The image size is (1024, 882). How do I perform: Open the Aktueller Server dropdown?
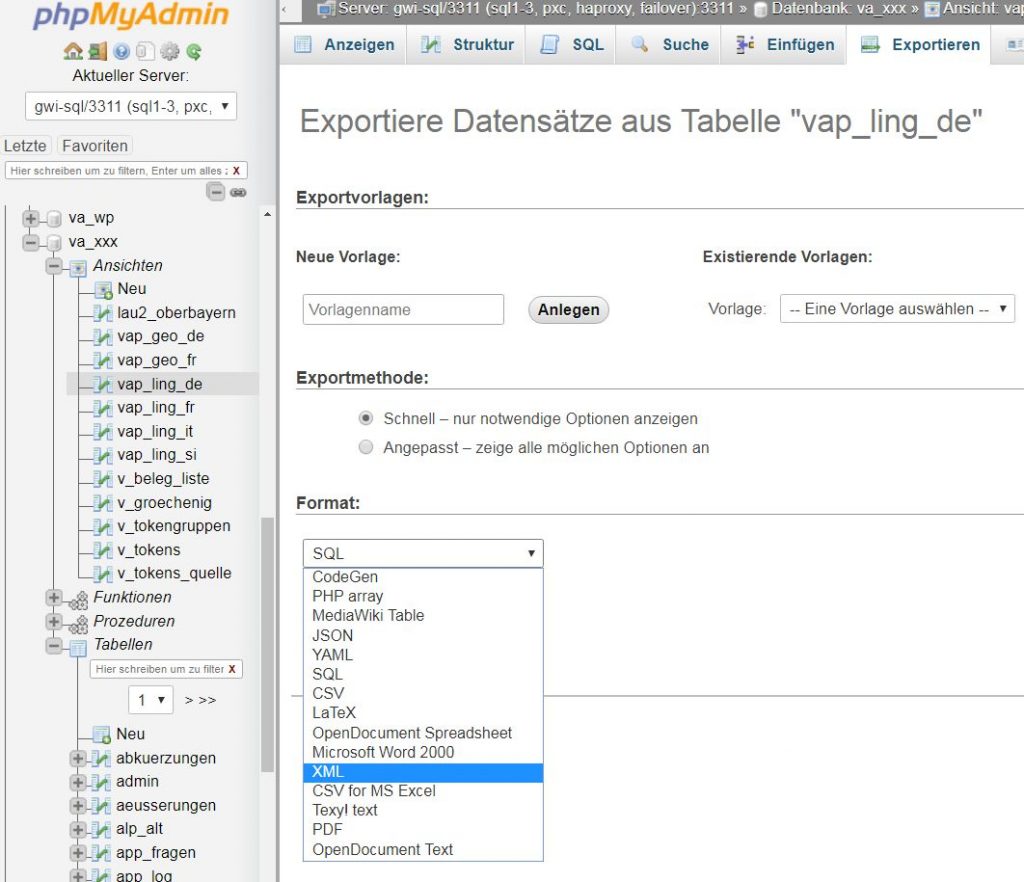coord(130,106)
